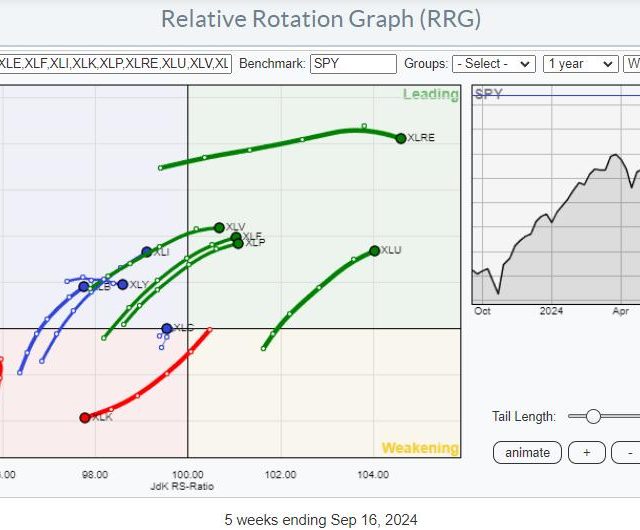
Task: Select the XLY sector marker
Action: coord(123,285)
